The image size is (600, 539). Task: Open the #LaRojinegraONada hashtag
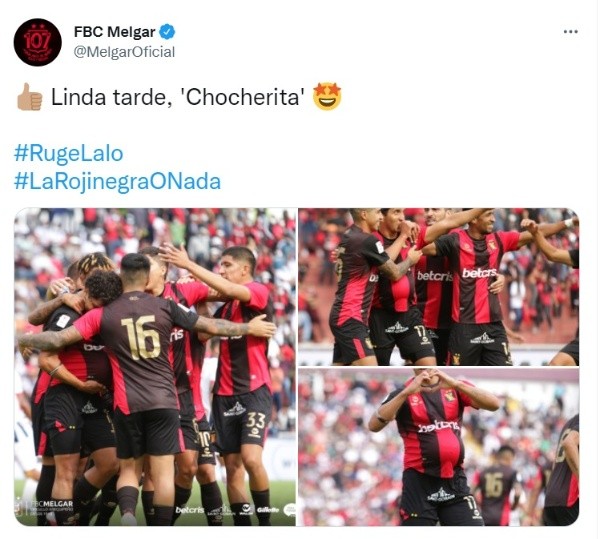[117, 181]
